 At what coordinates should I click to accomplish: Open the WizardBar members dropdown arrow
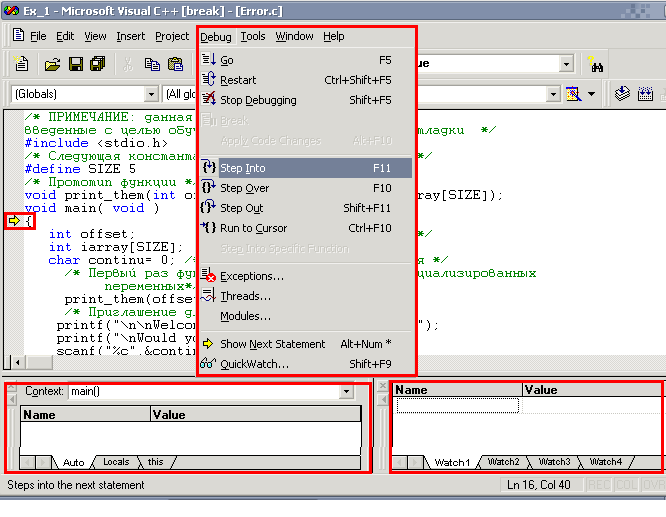[553, 94]
